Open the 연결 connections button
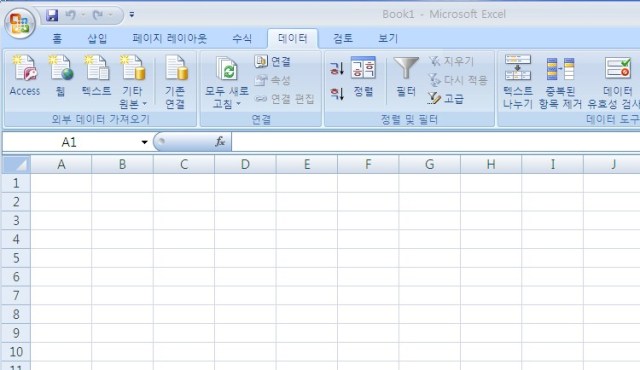This screenshot has width=640, height=370. pos(273,62)
